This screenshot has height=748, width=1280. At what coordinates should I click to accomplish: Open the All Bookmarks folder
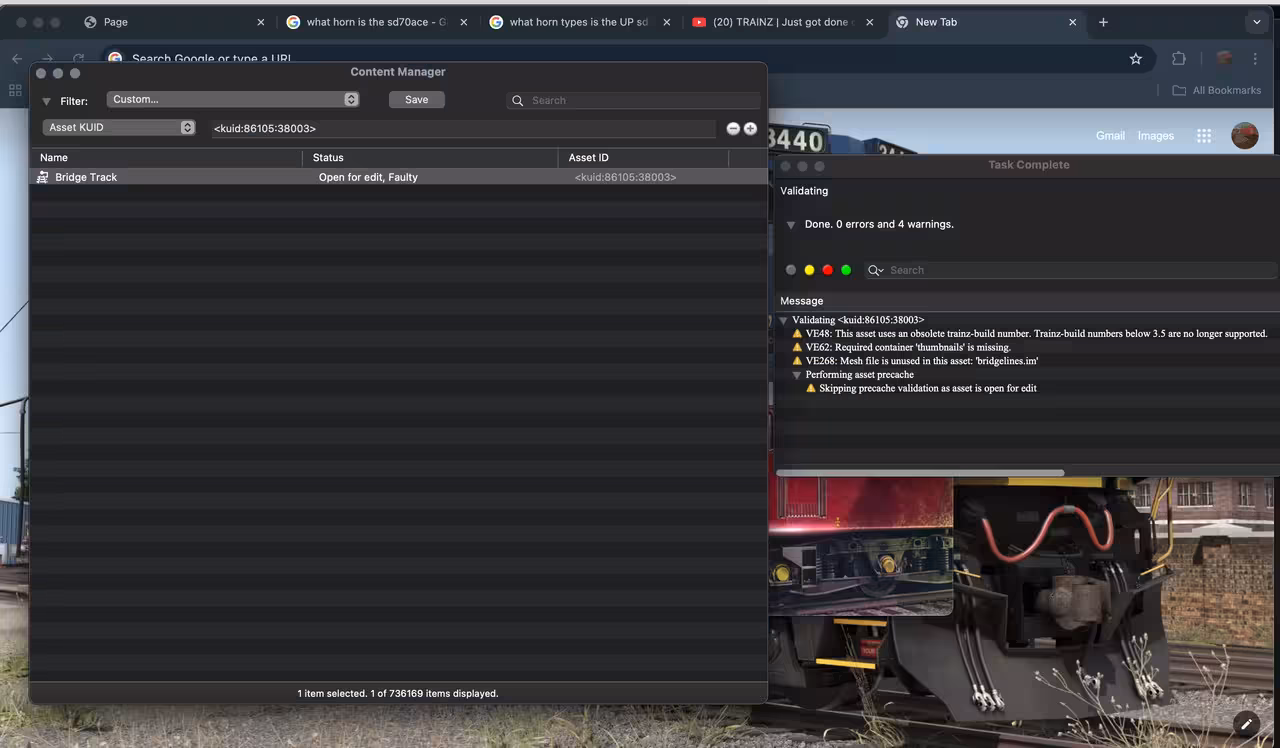[1217, 90]
